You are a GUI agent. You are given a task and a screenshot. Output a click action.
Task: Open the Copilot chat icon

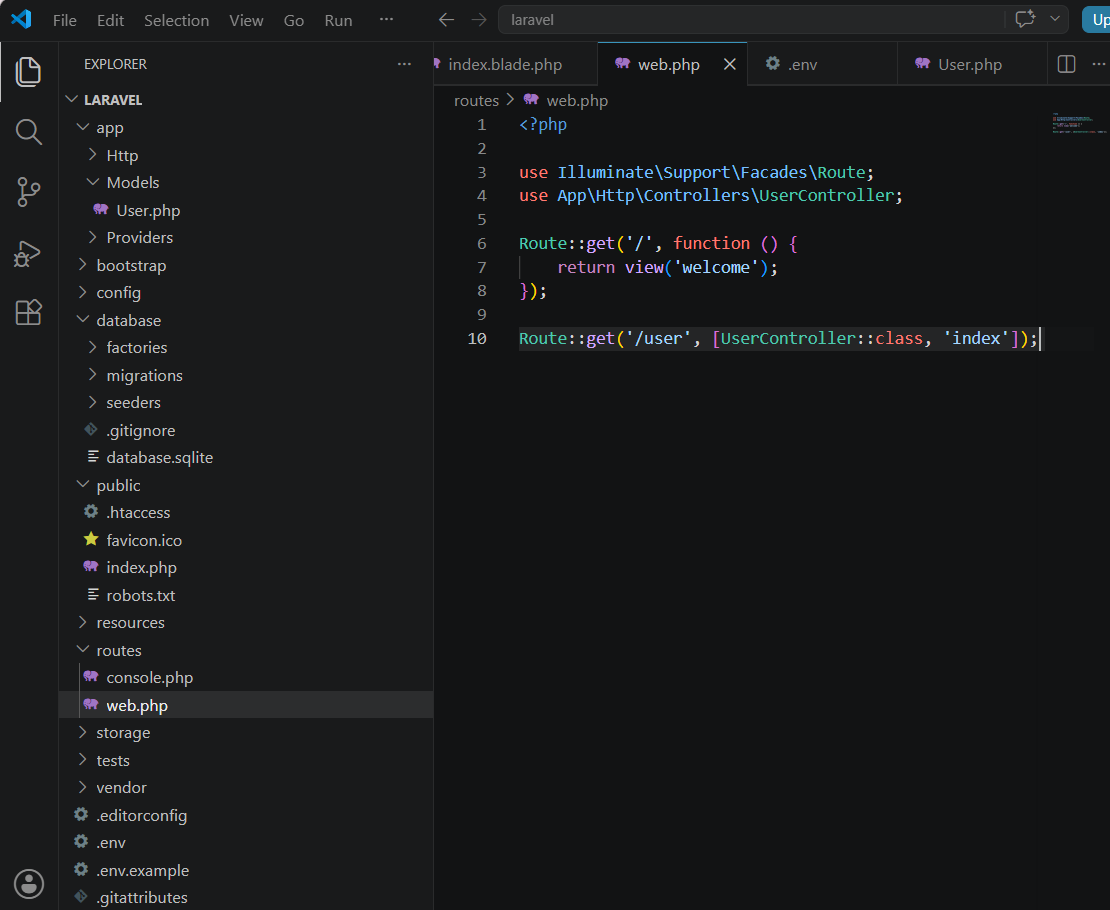click(1024, 19)
